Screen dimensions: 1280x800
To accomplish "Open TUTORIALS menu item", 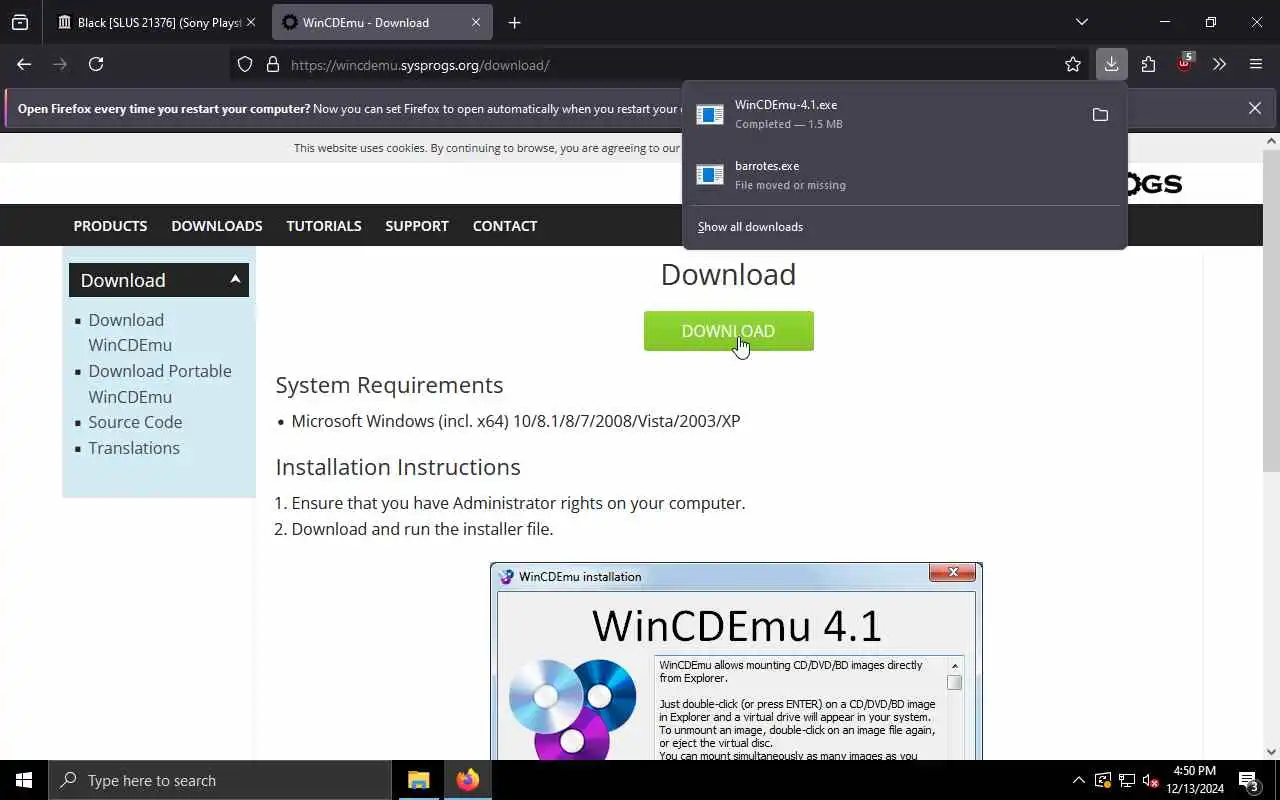I will (324, 226).
